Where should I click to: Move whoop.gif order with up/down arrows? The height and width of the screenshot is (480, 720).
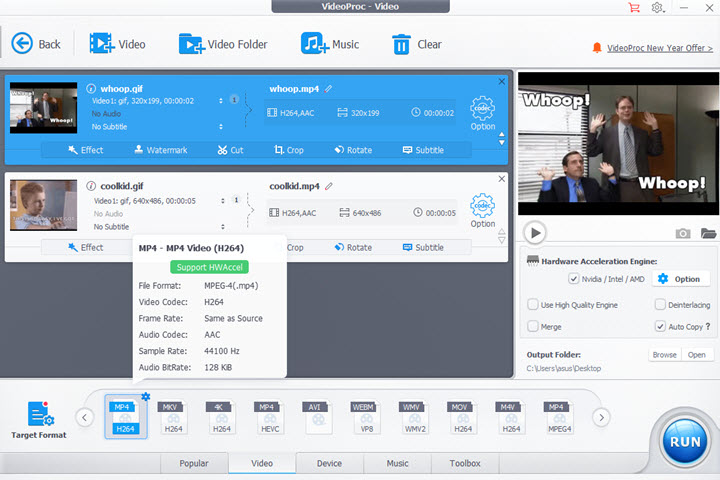501,139
